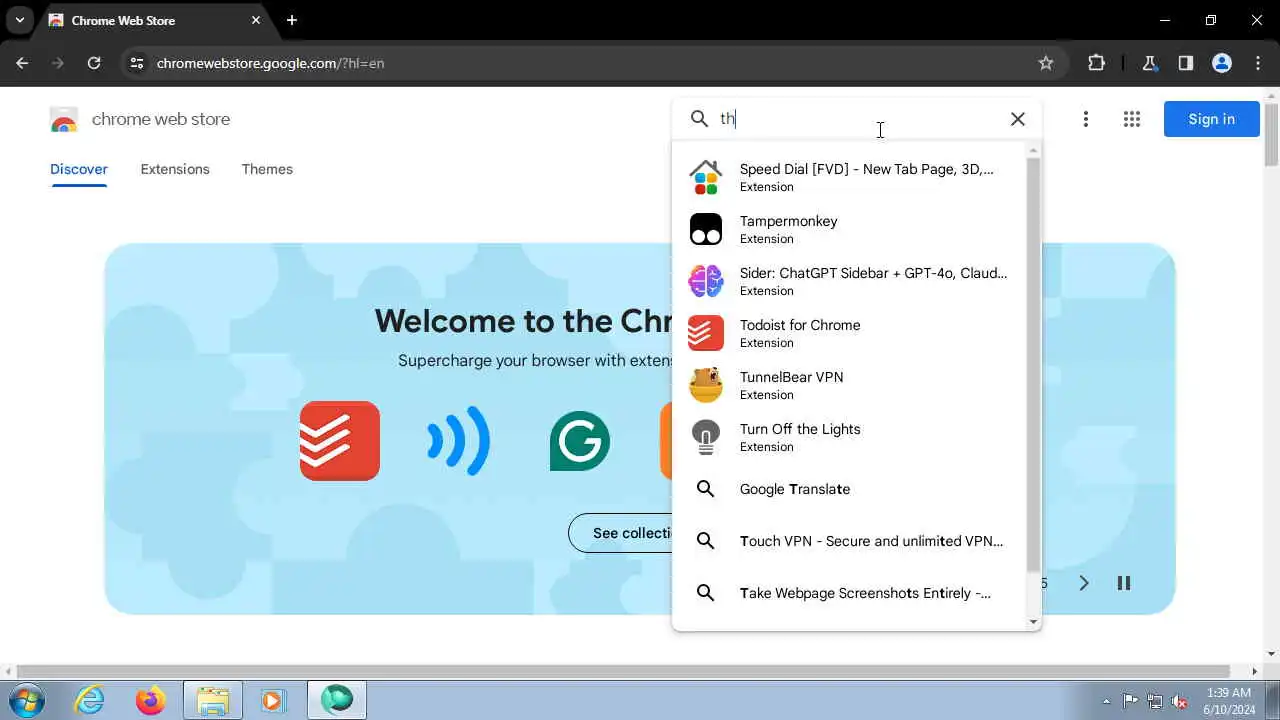Select Touch VPN search suggestion
The image size is (1280, 720).
(850, 541)
